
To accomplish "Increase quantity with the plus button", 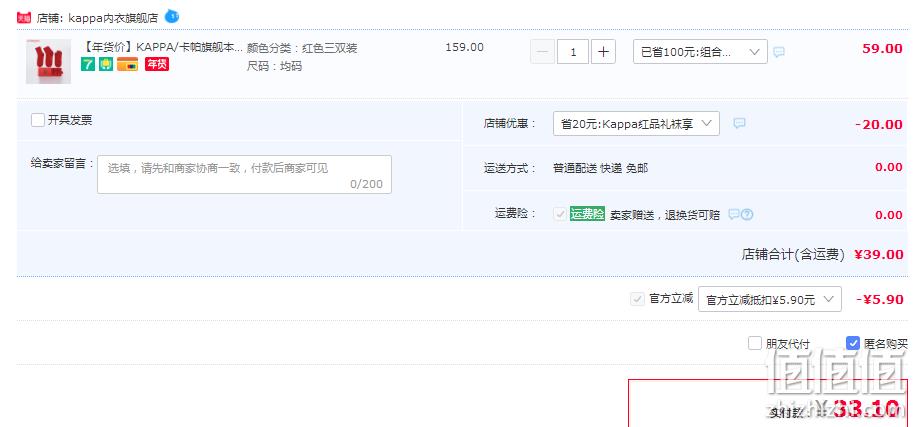I will pyautogui.click(x=603, y=52).
